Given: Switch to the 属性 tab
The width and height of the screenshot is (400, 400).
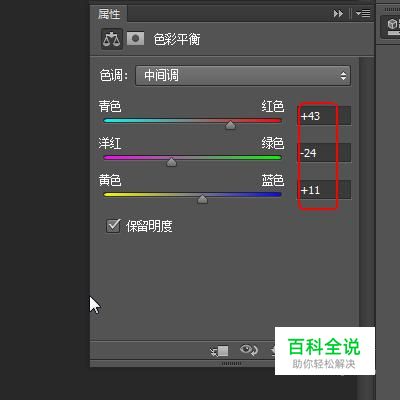Looking at the screenshot, I should (109, 14).
